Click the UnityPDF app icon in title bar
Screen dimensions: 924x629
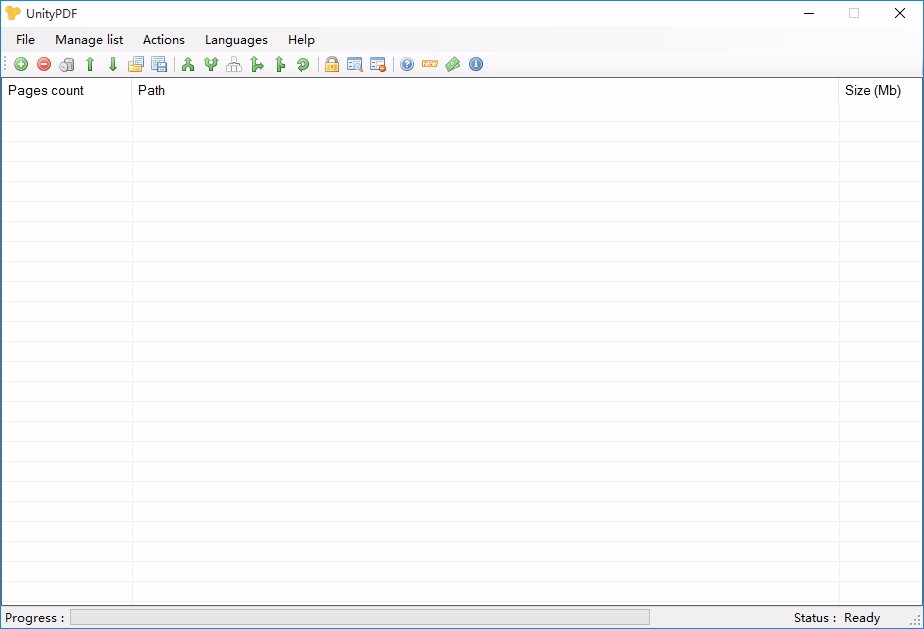(x=12, y=13)
